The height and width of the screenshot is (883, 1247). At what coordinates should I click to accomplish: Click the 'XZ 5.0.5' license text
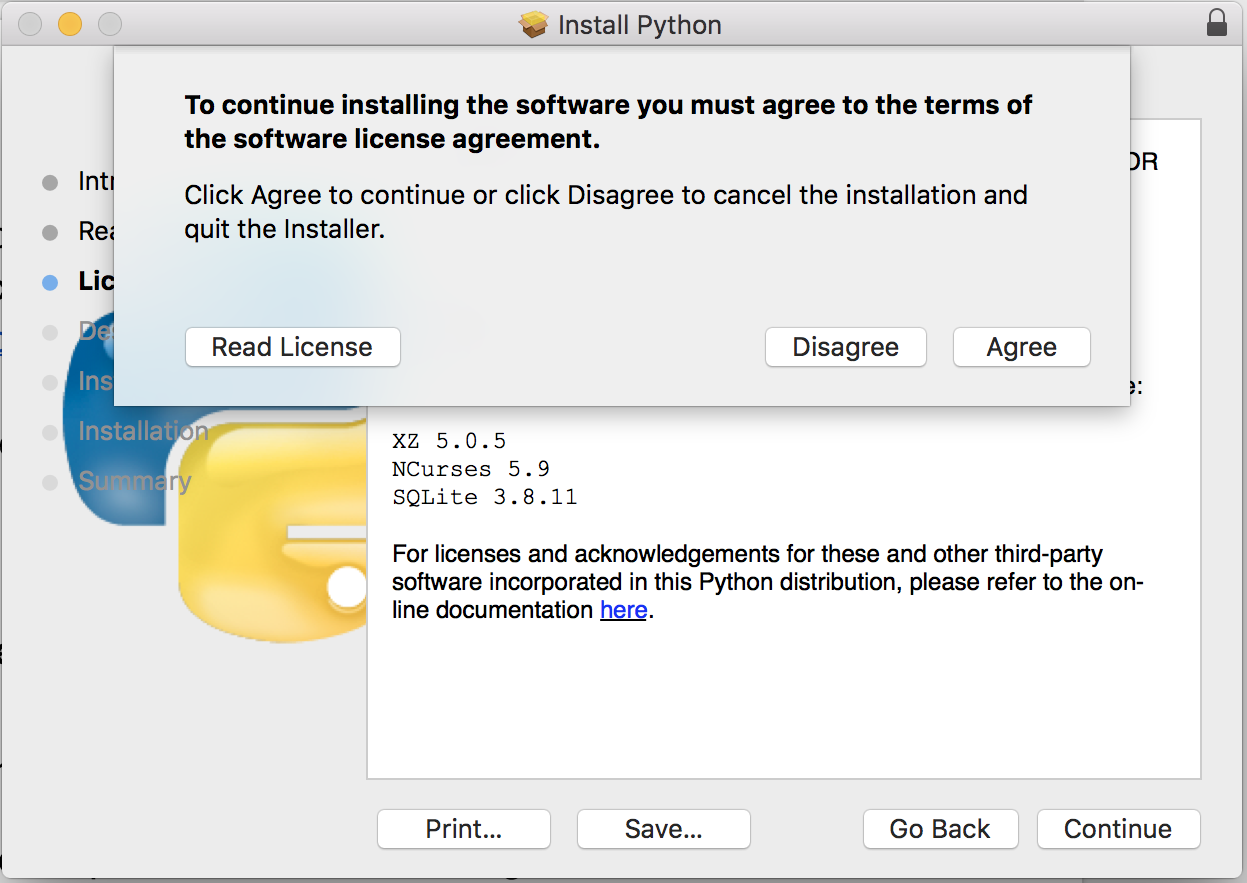(x=450, y=440)
